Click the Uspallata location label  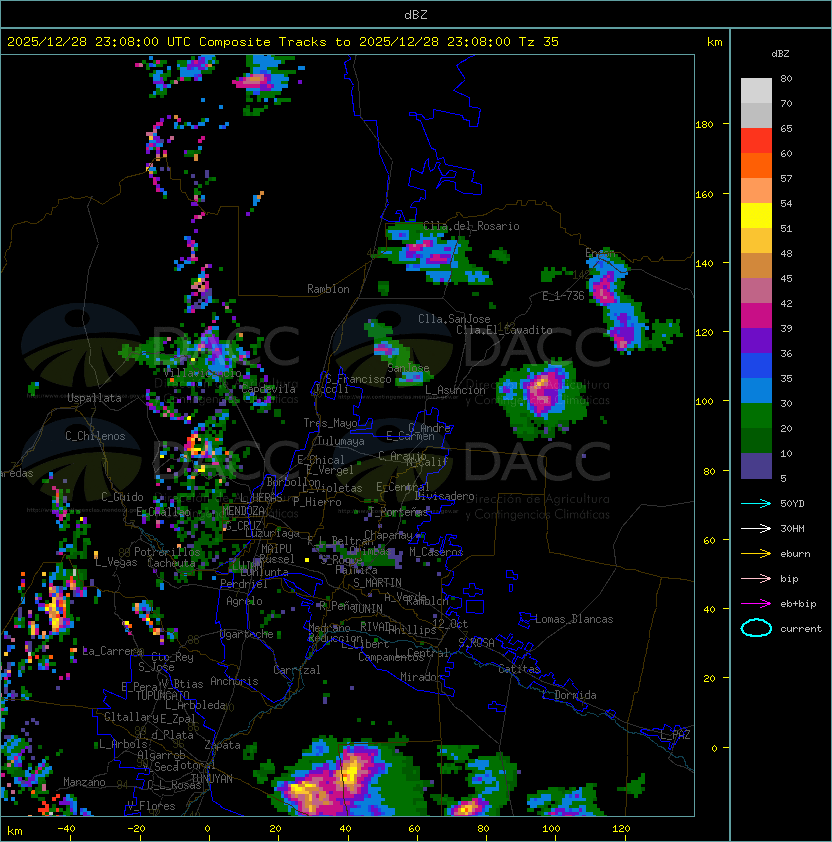(94, 398)
